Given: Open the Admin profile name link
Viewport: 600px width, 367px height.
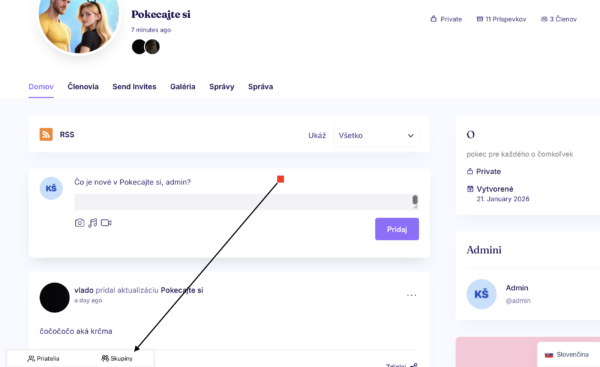Looking at the screenshot, I should click(517, 288).
